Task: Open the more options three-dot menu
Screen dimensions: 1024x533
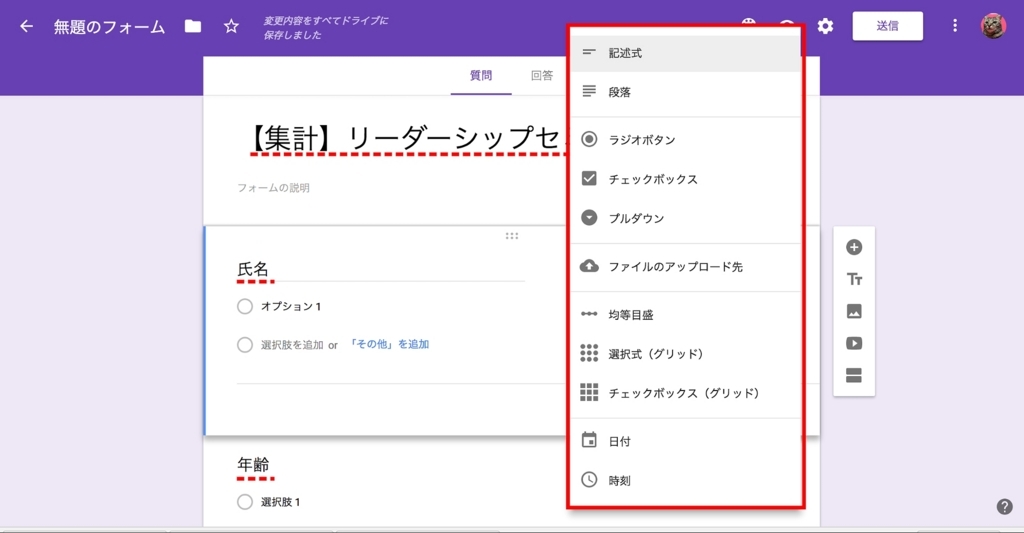Action: click(x=955, y=25)
